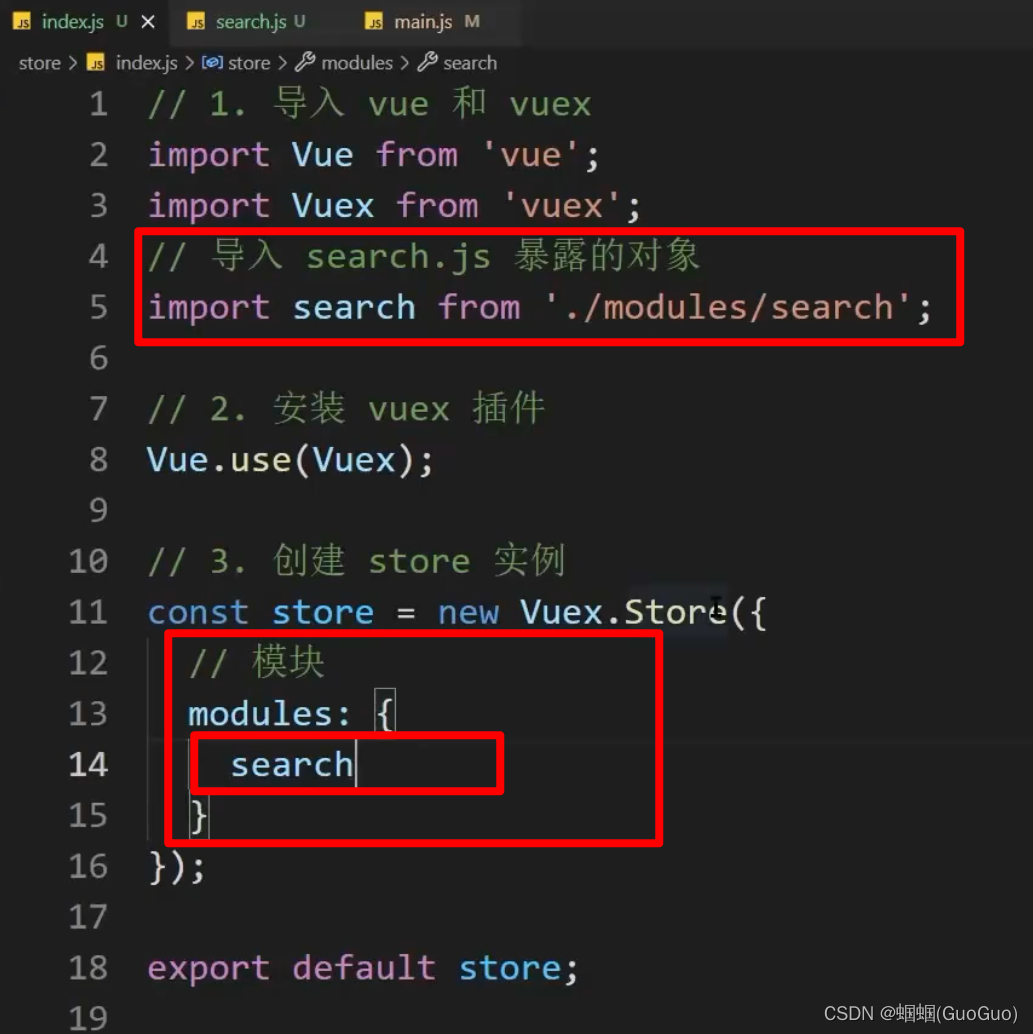Click 'store' on line 18
The image size is (1033, 1034).
coord(510,968)
